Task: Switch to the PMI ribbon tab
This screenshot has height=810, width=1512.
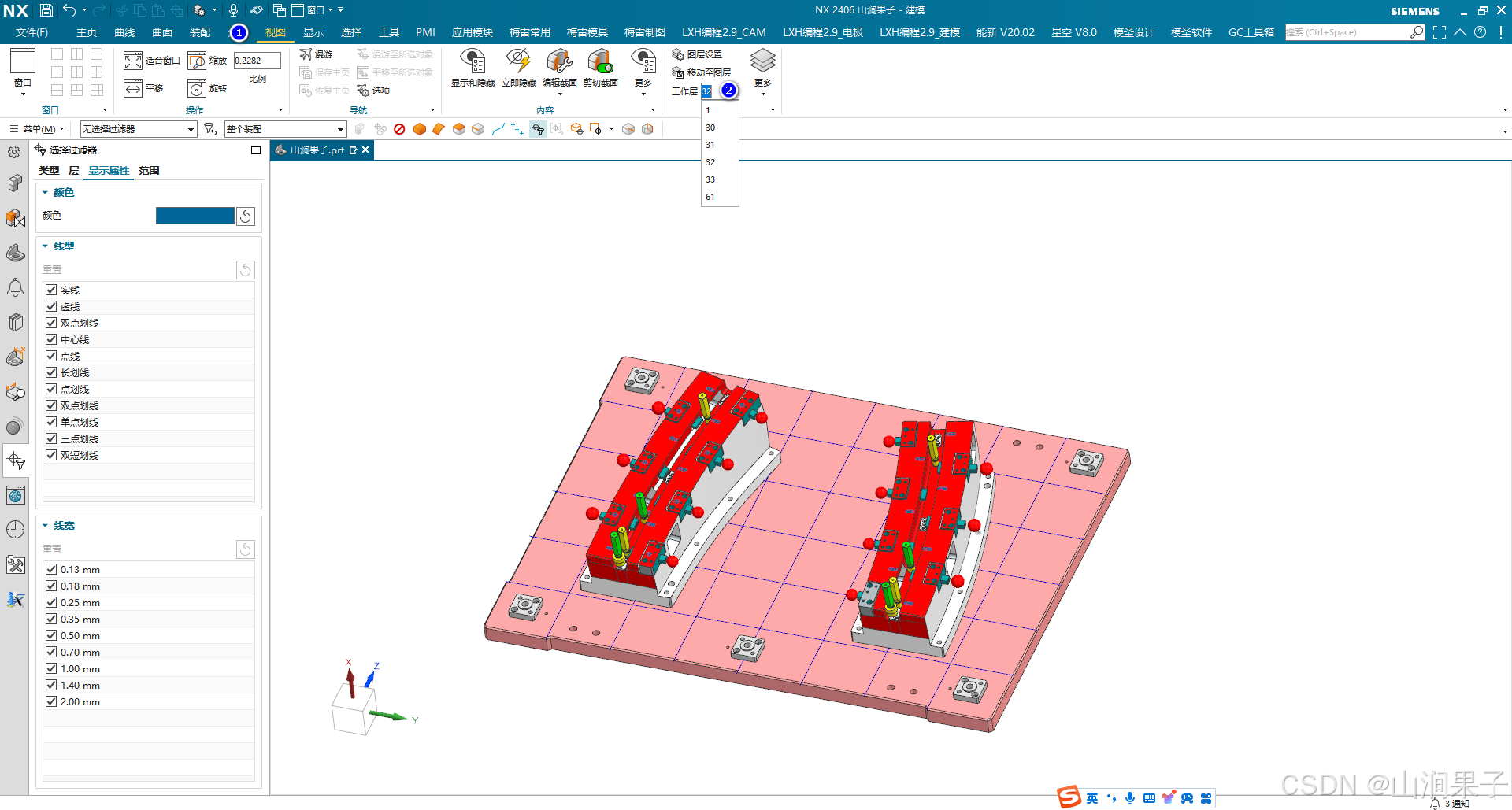Action: click(x=425, y=32)
